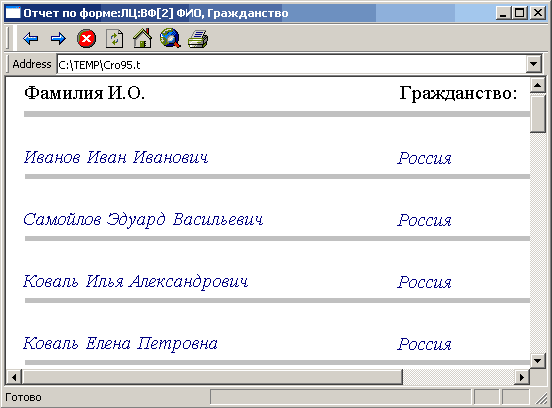
Task: Stop loading with red X icon
Action: point(86,38)
